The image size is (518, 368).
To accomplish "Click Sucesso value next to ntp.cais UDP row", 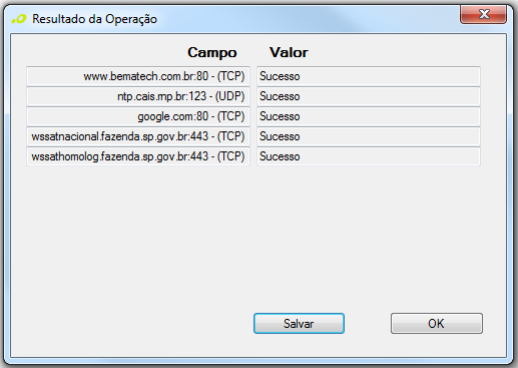I will 368,96.
